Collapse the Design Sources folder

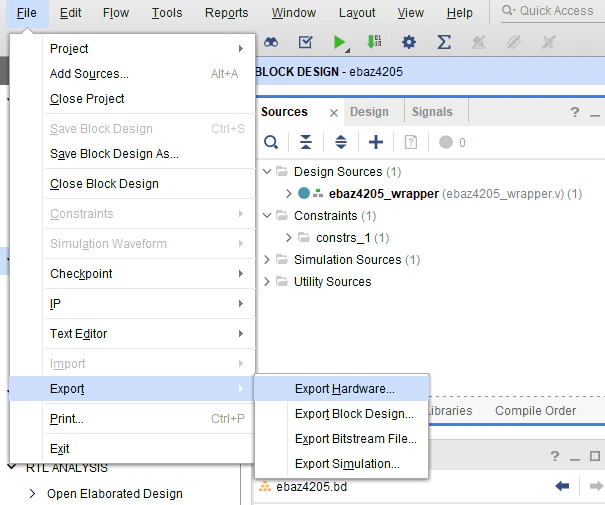[x=267, y=171]
